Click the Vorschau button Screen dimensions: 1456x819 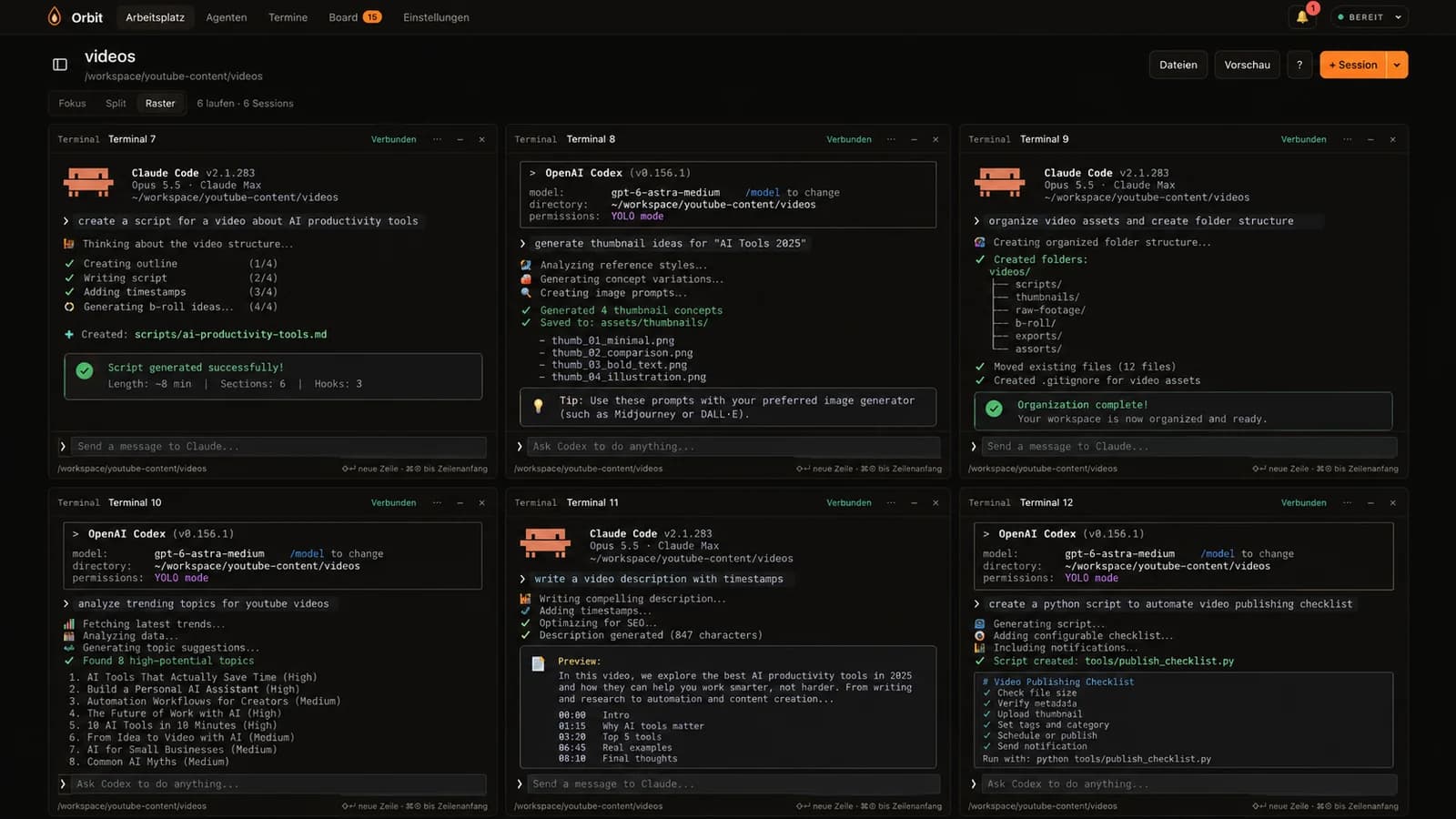point(1247,65)
